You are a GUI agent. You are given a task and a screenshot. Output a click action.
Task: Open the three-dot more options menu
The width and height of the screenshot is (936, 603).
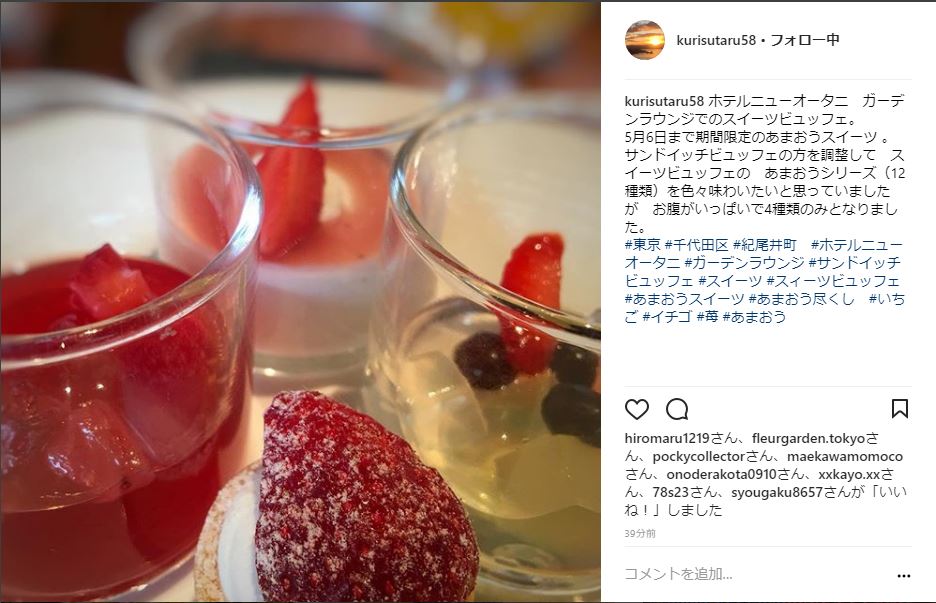pyautogui.click(x=904, y=576)
